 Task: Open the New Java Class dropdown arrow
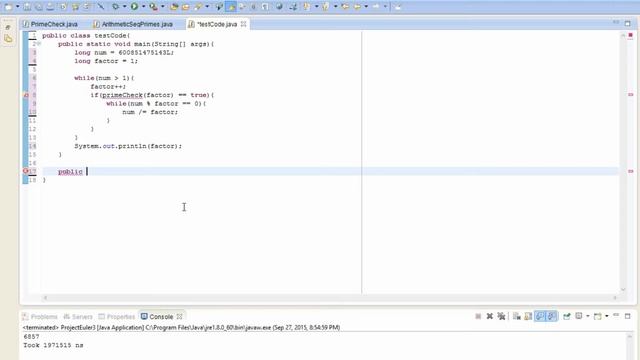pos(207,7)
